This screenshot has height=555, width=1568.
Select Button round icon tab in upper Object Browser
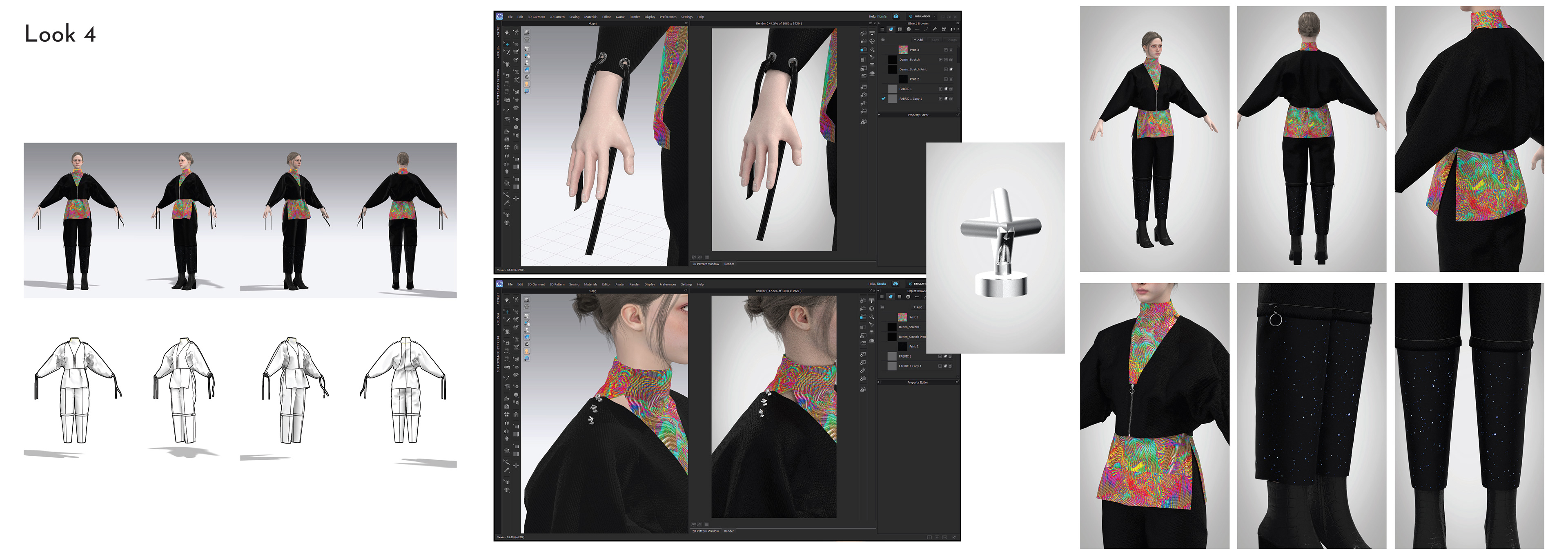909,29
